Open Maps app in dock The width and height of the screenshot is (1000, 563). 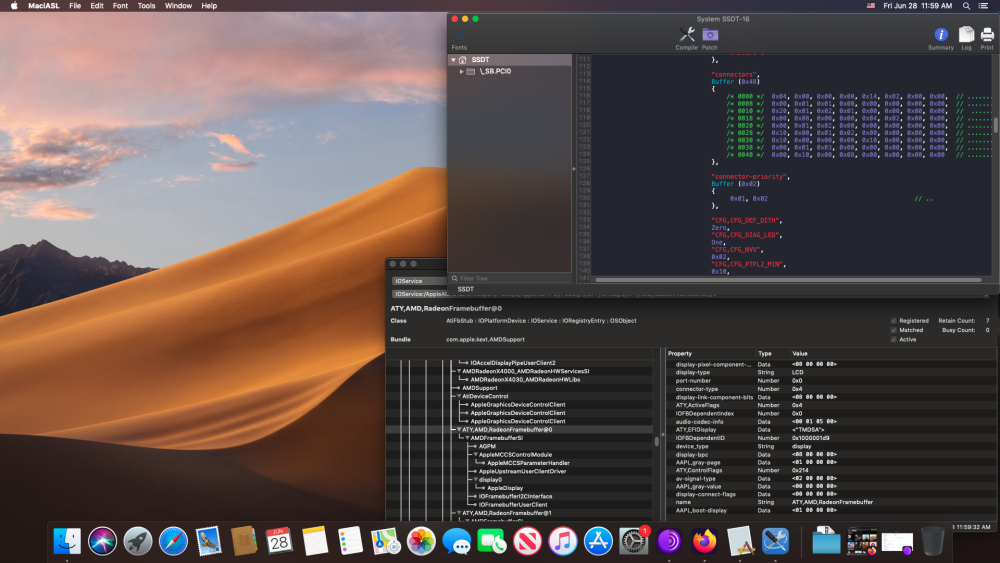(x=386, y=541)
